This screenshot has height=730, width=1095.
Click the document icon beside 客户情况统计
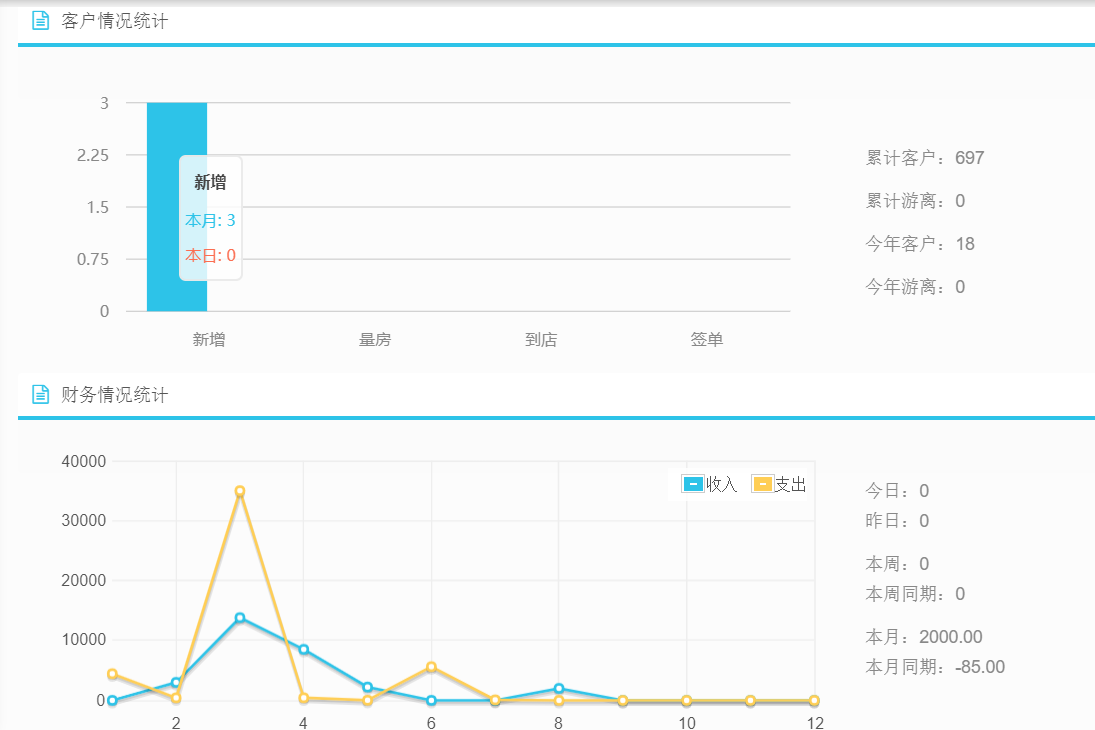pyautogui.click(x=40, y=20)
